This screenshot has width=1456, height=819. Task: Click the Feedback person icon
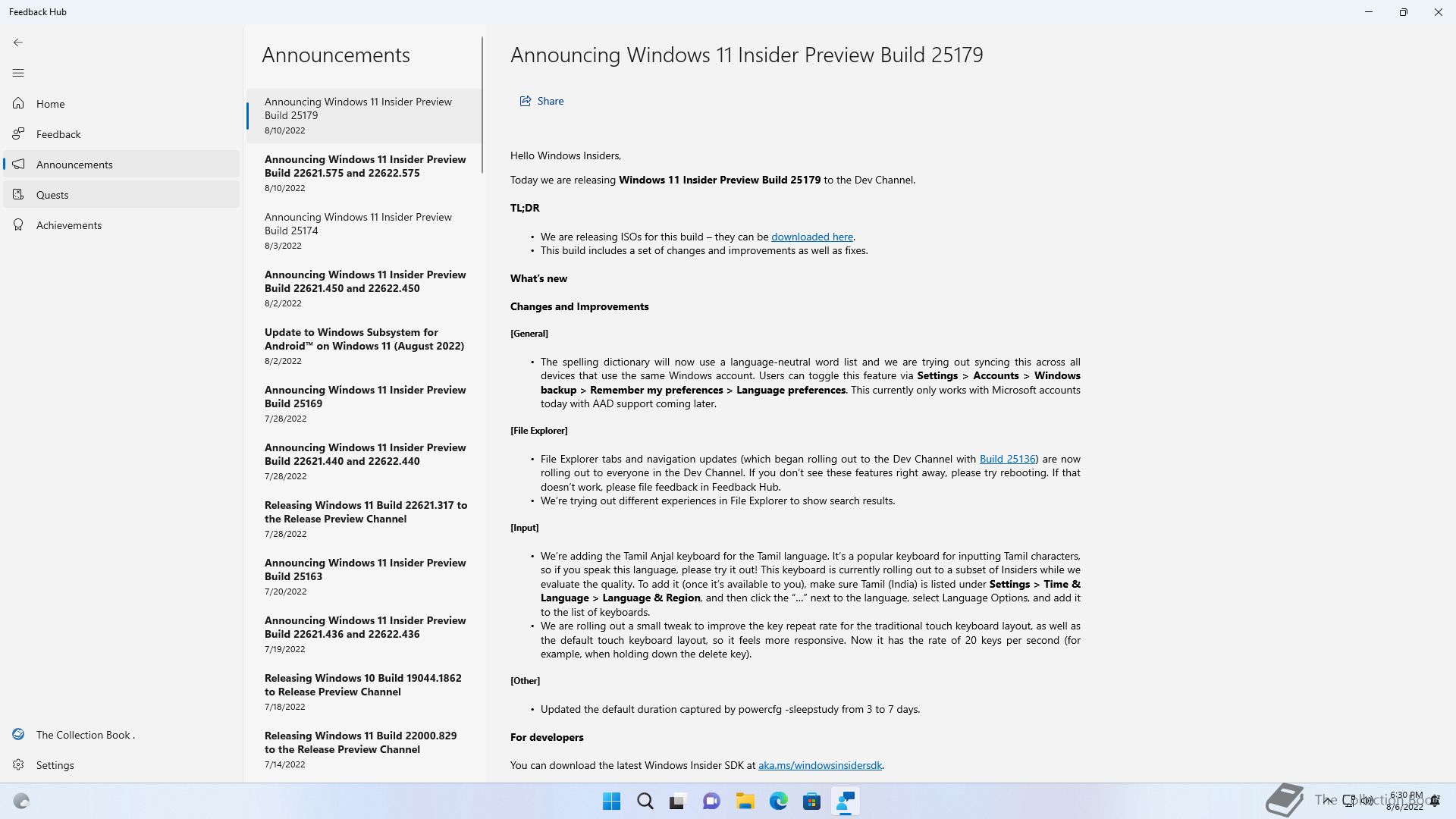18,133
